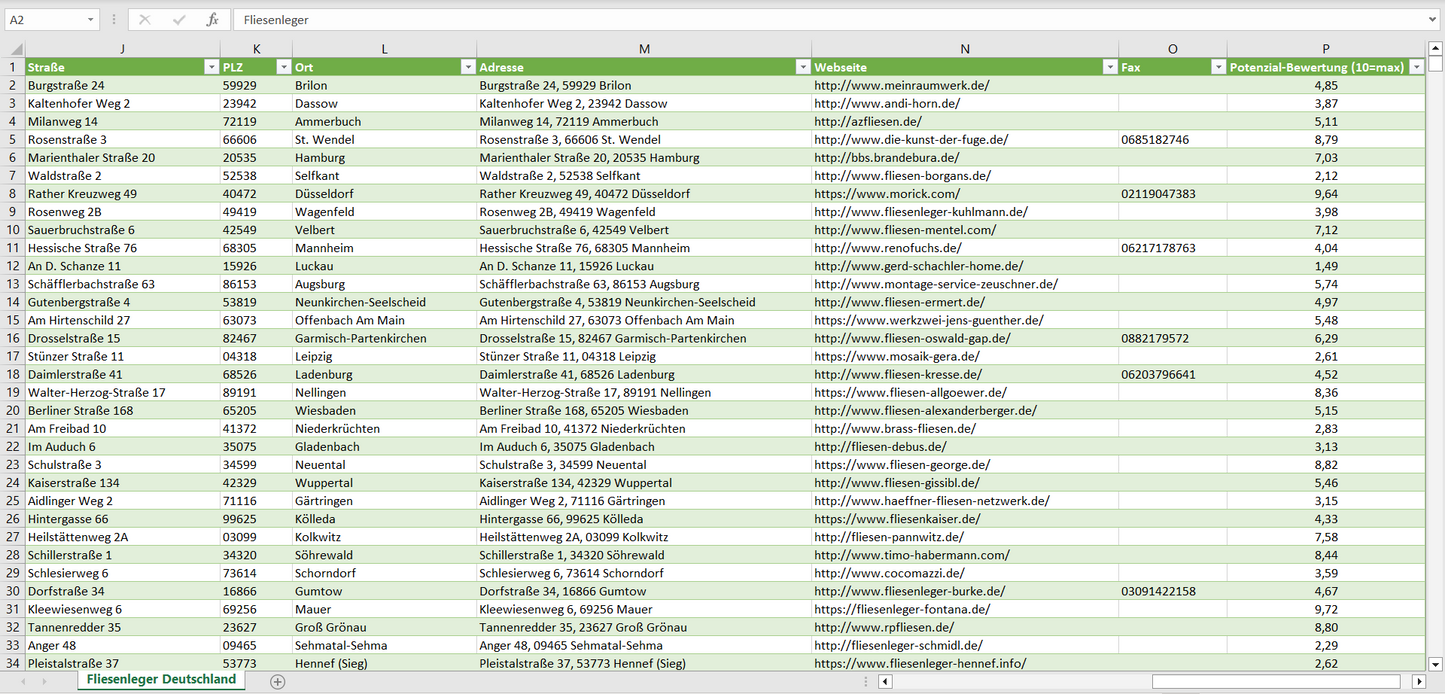Click the Enter checkmark icon in formula bar

tap(179, 20)
